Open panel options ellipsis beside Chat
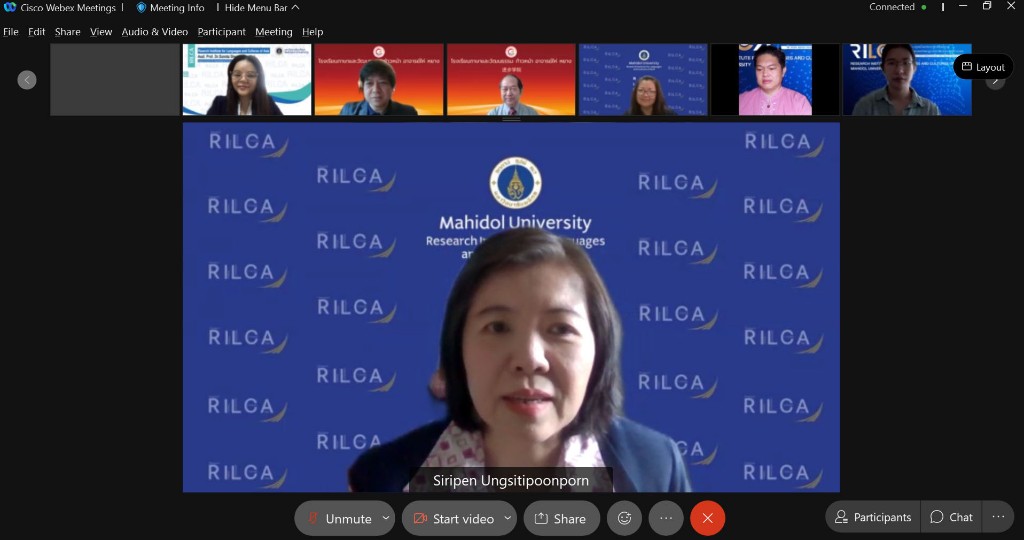 [x=999, y=517]
